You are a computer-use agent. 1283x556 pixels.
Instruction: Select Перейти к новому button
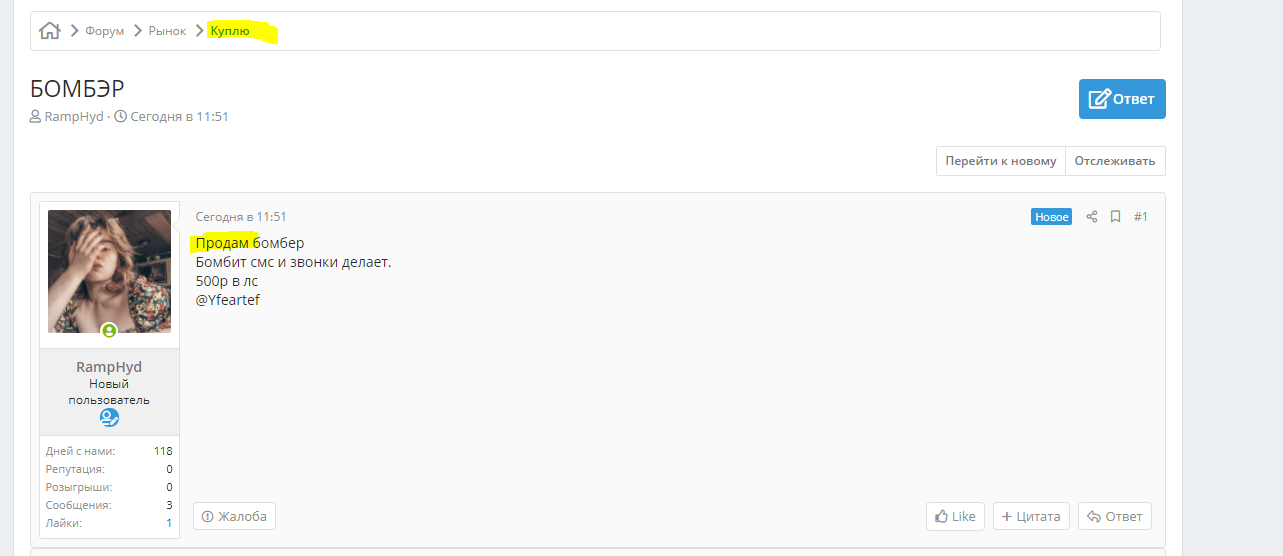[x=1001, y=161]
